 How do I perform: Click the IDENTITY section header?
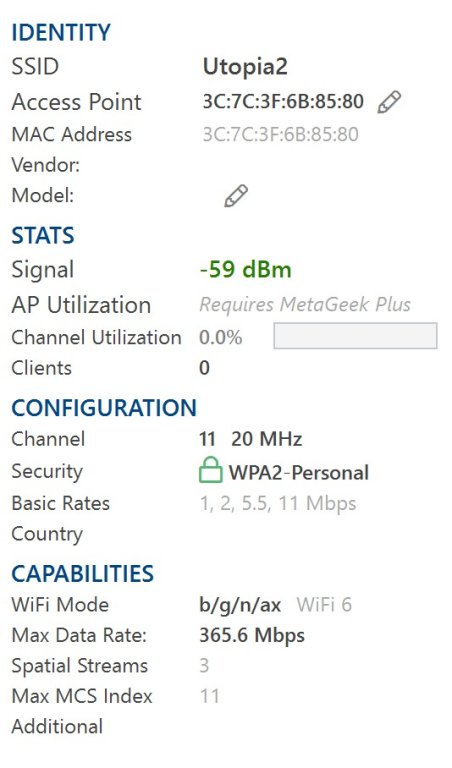[x=61, y=33]
